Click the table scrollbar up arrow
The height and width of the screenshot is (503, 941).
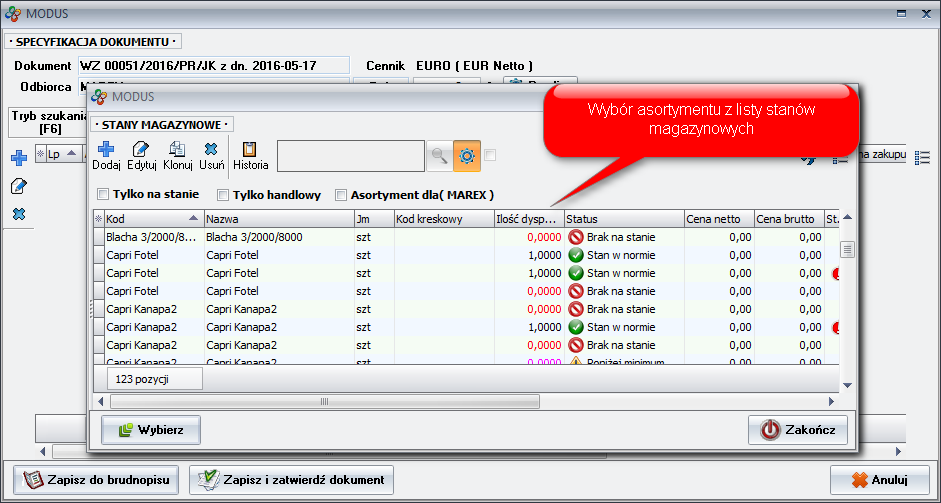847,217
